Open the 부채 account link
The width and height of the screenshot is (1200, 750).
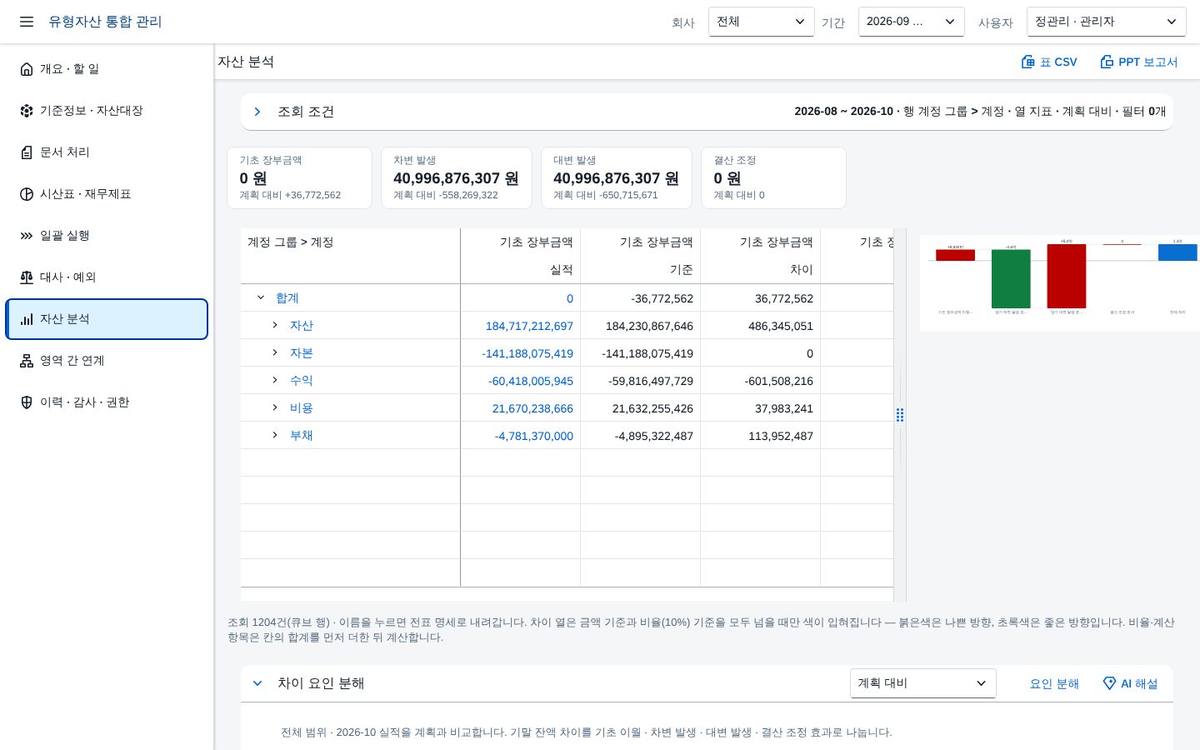click(x=301, y=435)
